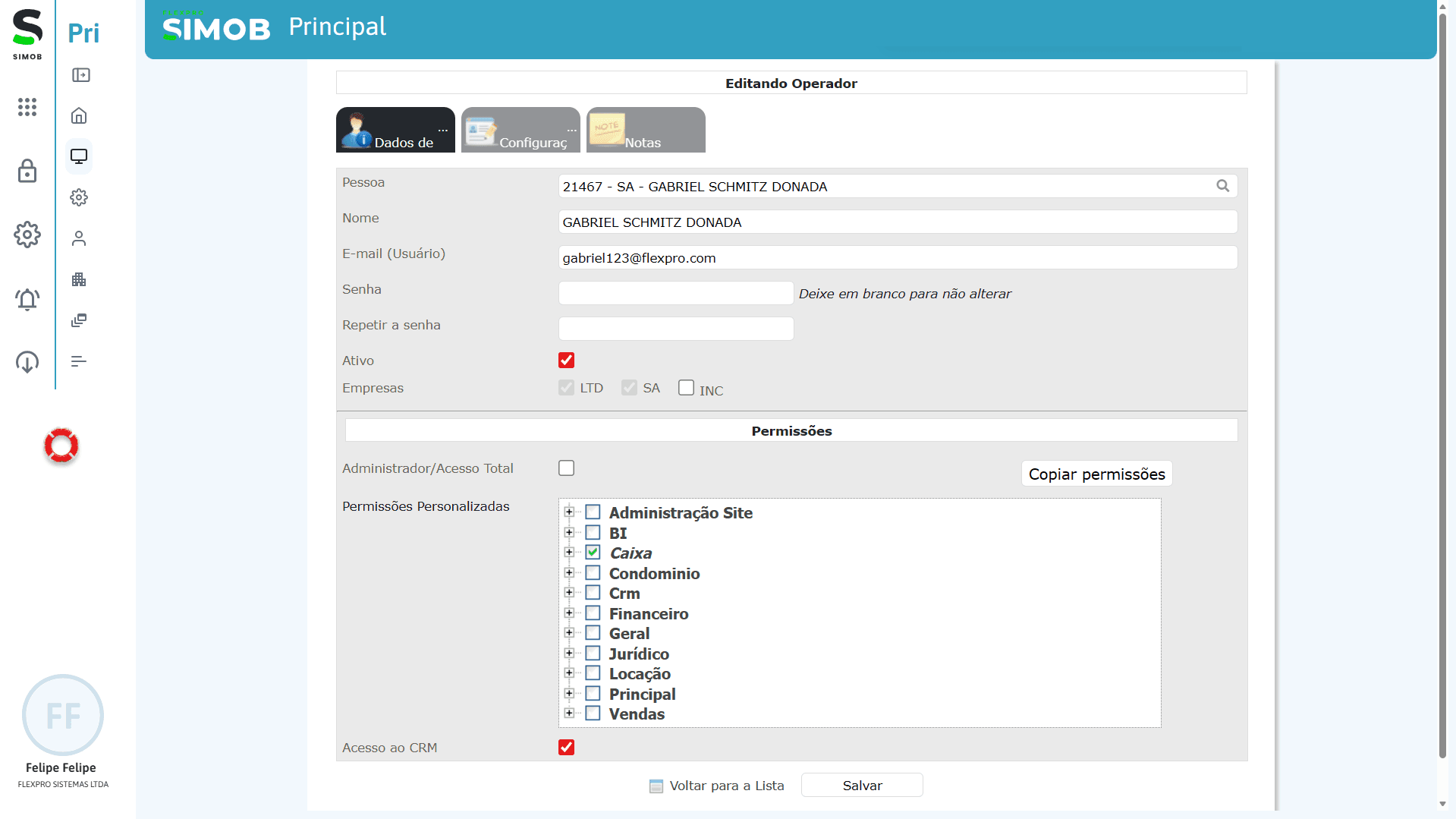
Task: Switch to the Configuraç tab
Action: 520,130
